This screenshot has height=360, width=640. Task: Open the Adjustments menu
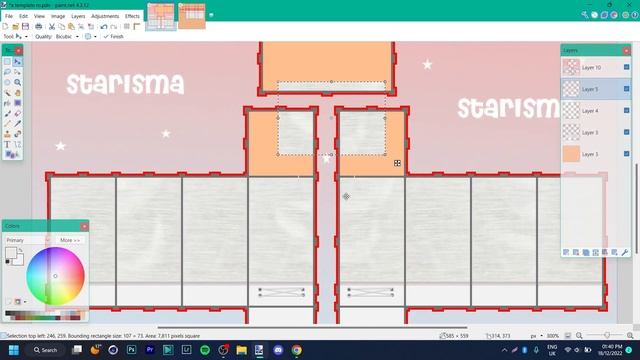105,16
